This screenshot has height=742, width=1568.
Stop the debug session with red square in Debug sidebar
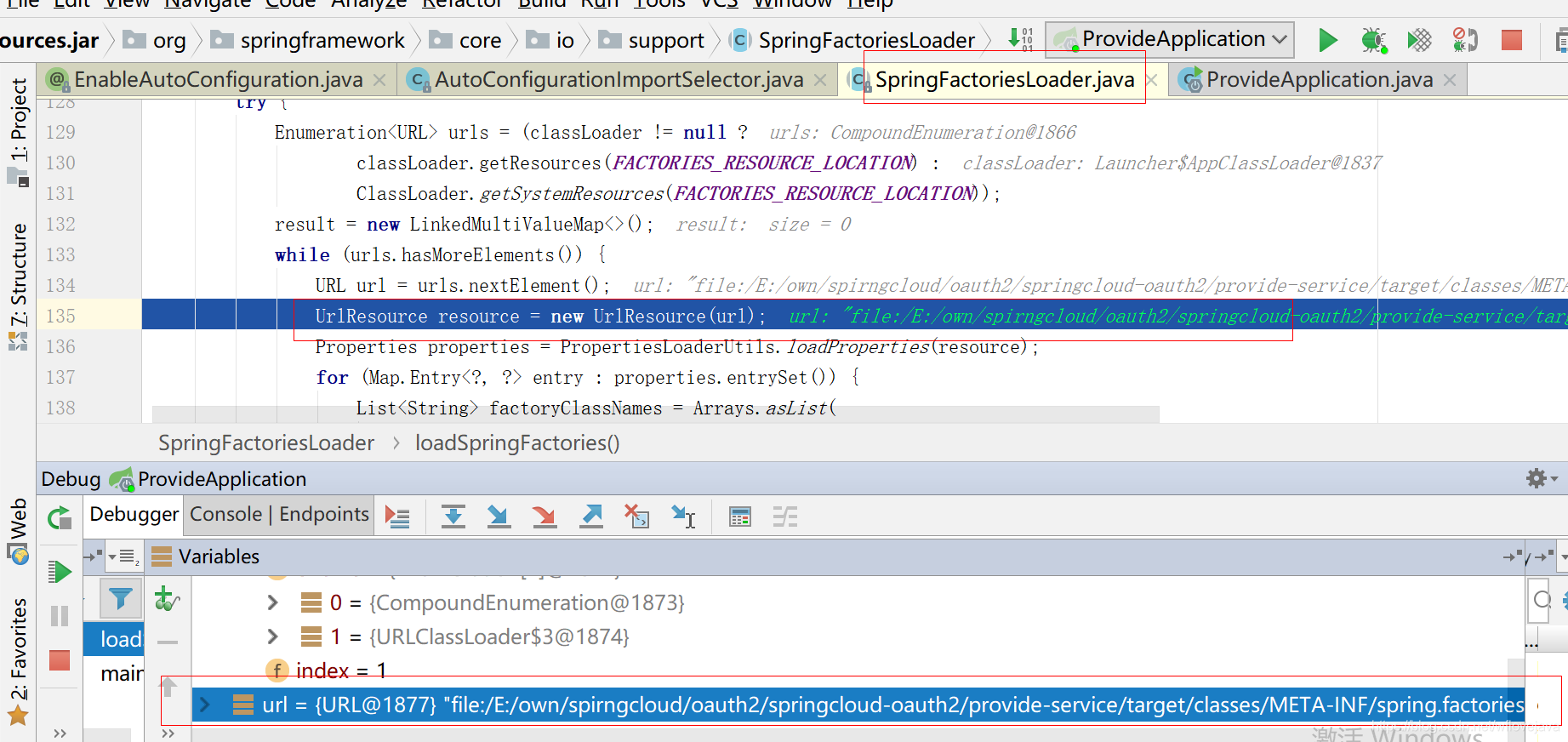[60, 660]
